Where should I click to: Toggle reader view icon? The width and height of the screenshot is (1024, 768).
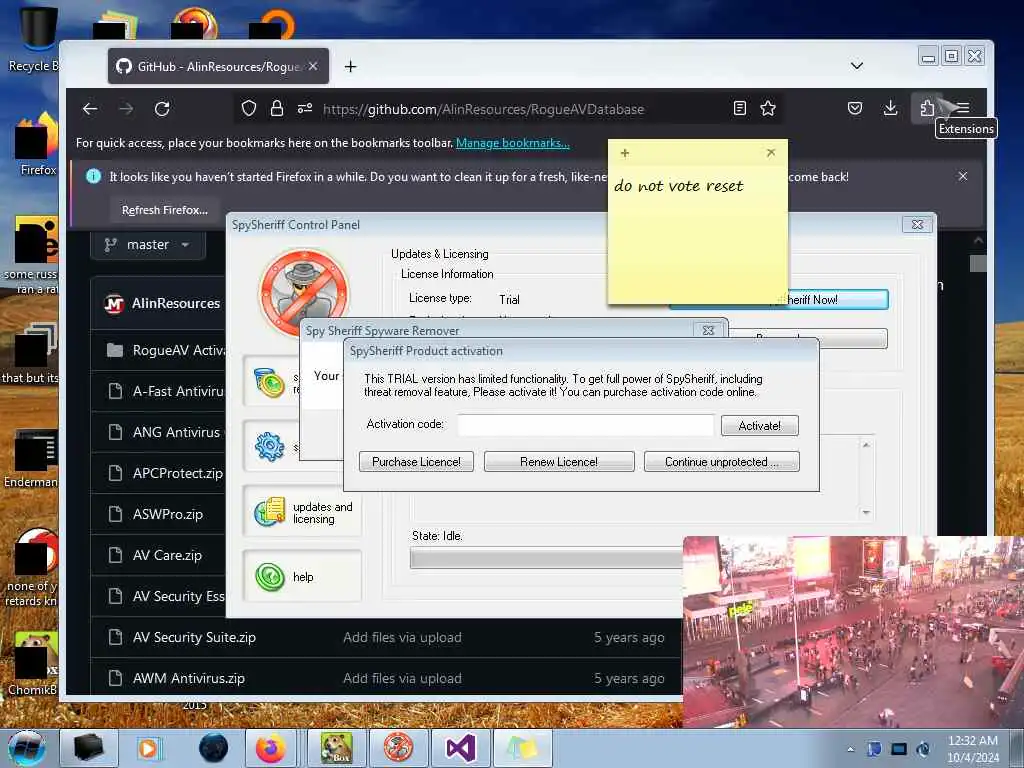pyautogui.click(x=739, y=108)
